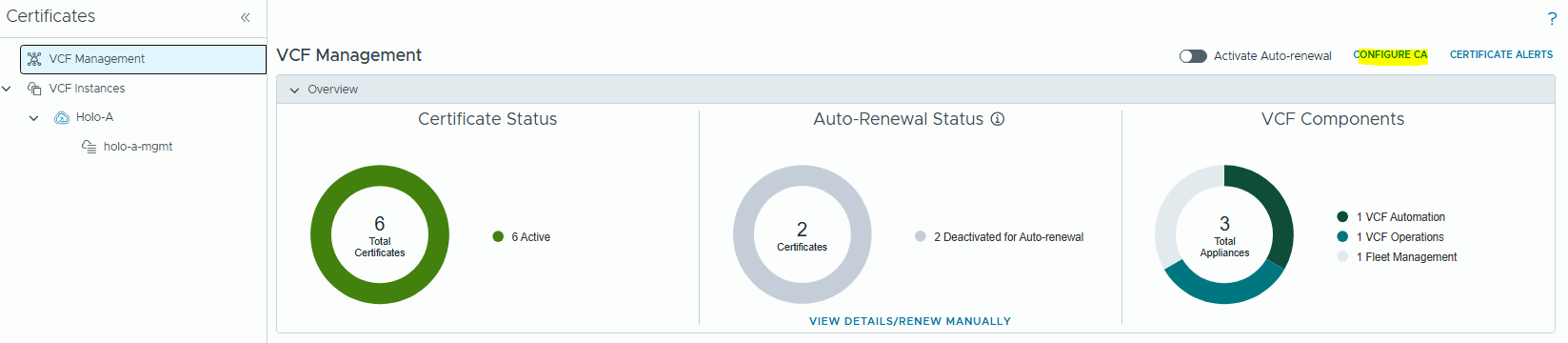Click the holo-a-mgmt domain icon

coord(89,147)
